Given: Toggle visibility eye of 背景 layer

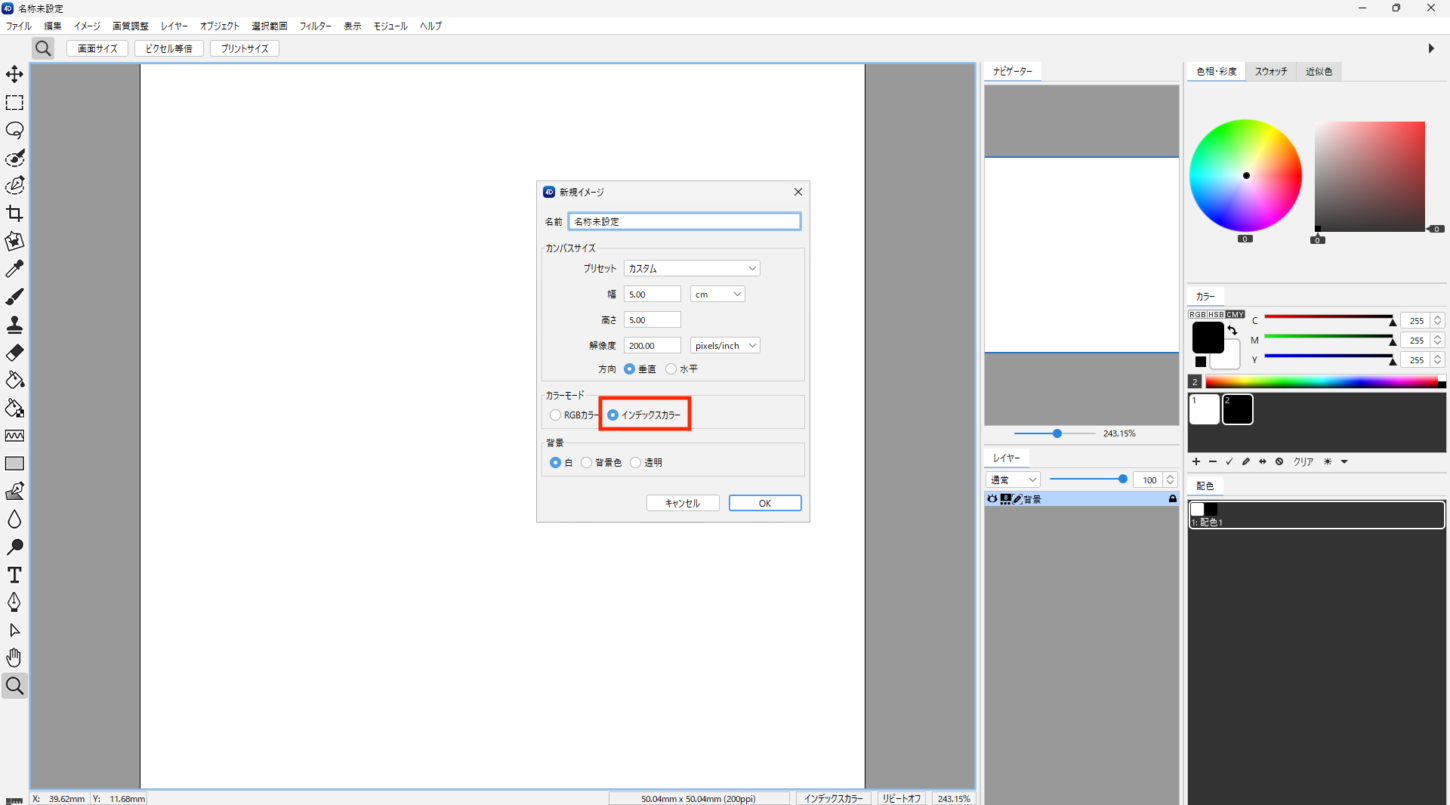Looking at the screenshot, I should [992, 499].
